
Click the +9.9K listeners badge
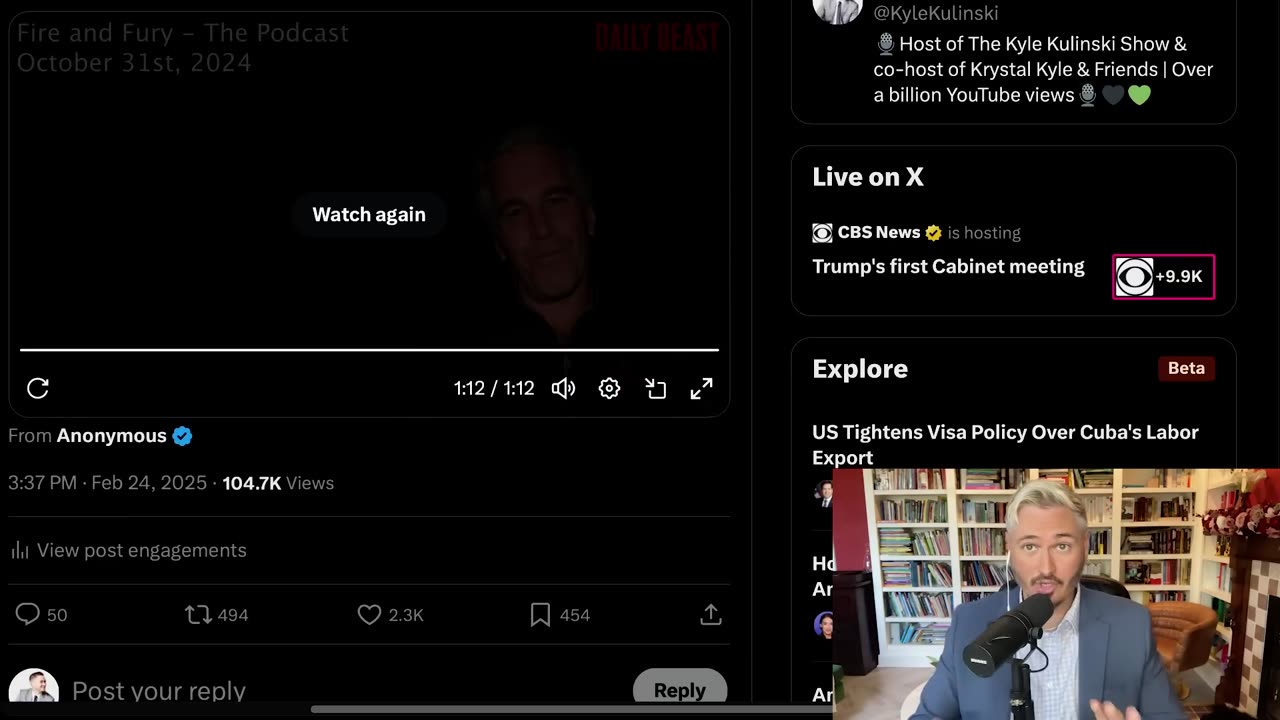(1164, 277)
